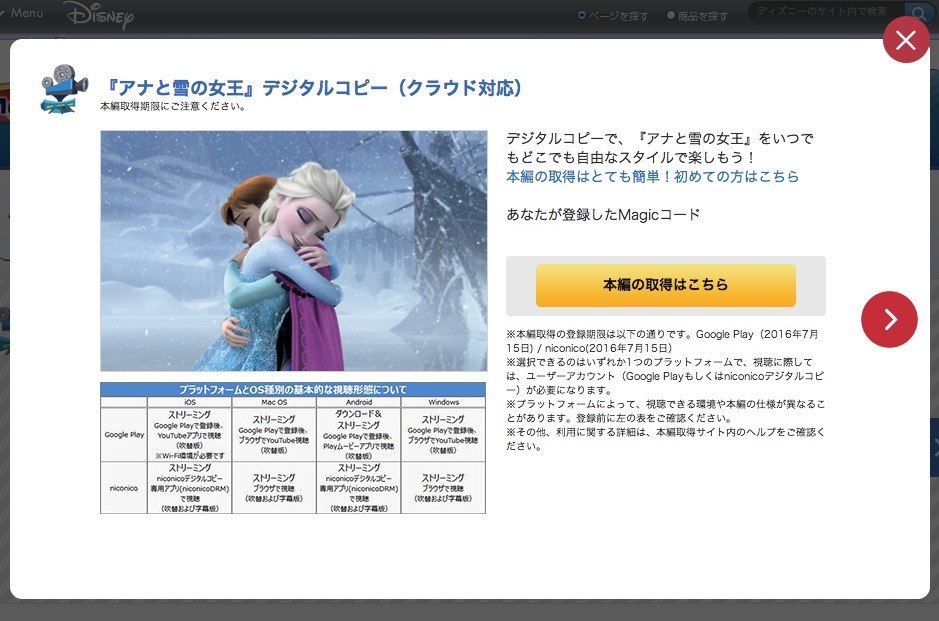Open the 本編の取得はとても簡単！初めての方はこちら link
The height and width of the screenshot is (621, 939).
[x=652, y=177]
